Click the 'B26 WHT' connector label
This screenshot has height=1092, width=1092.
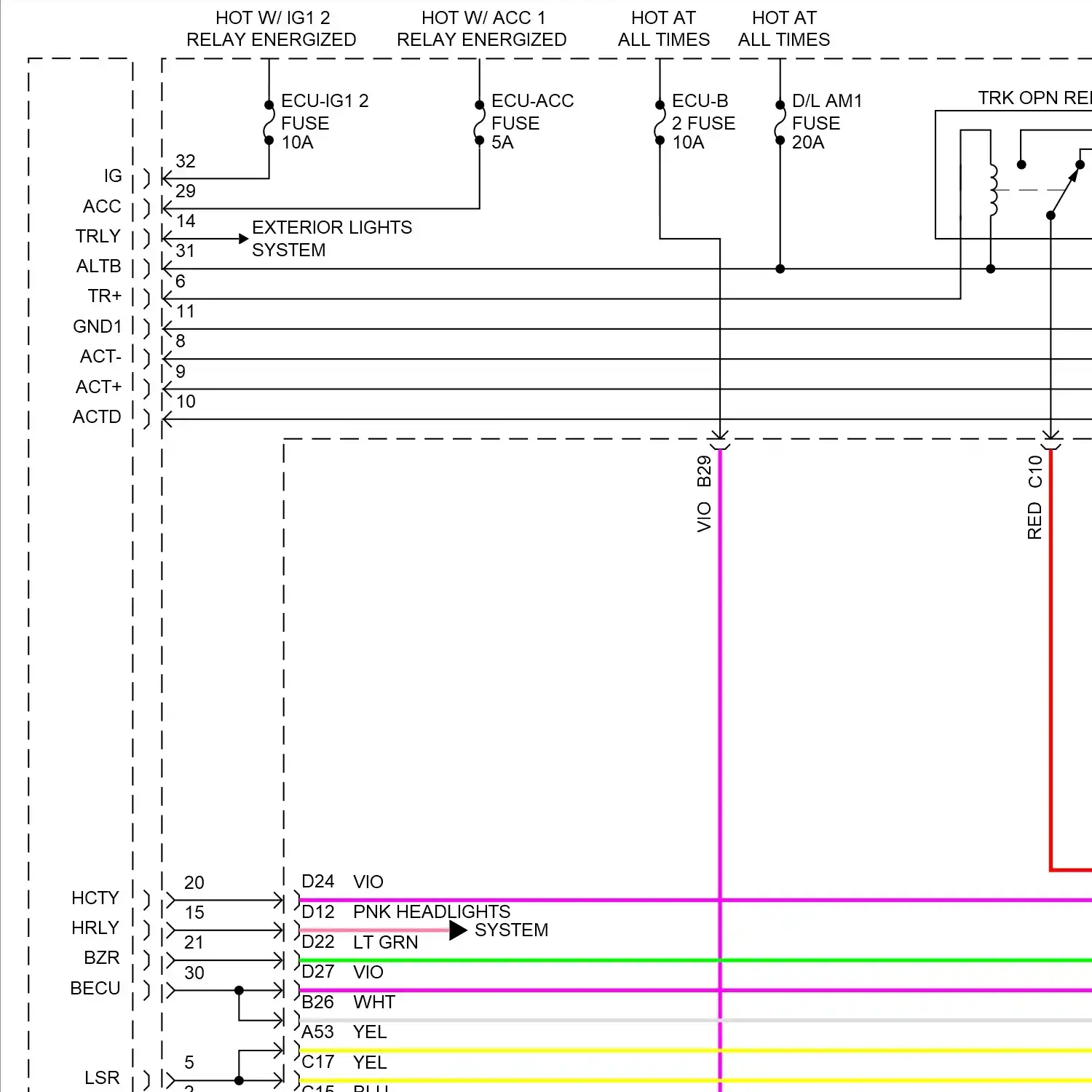pyautogui.click(x=348, y=1002)
